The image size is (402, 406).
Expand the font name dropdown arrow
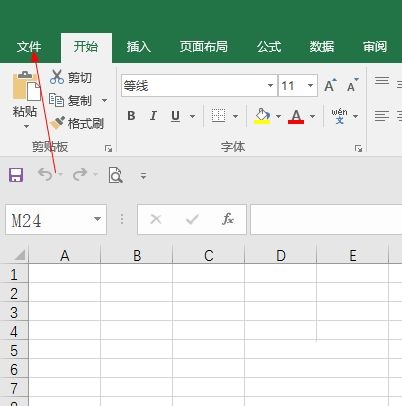point(270,86)
